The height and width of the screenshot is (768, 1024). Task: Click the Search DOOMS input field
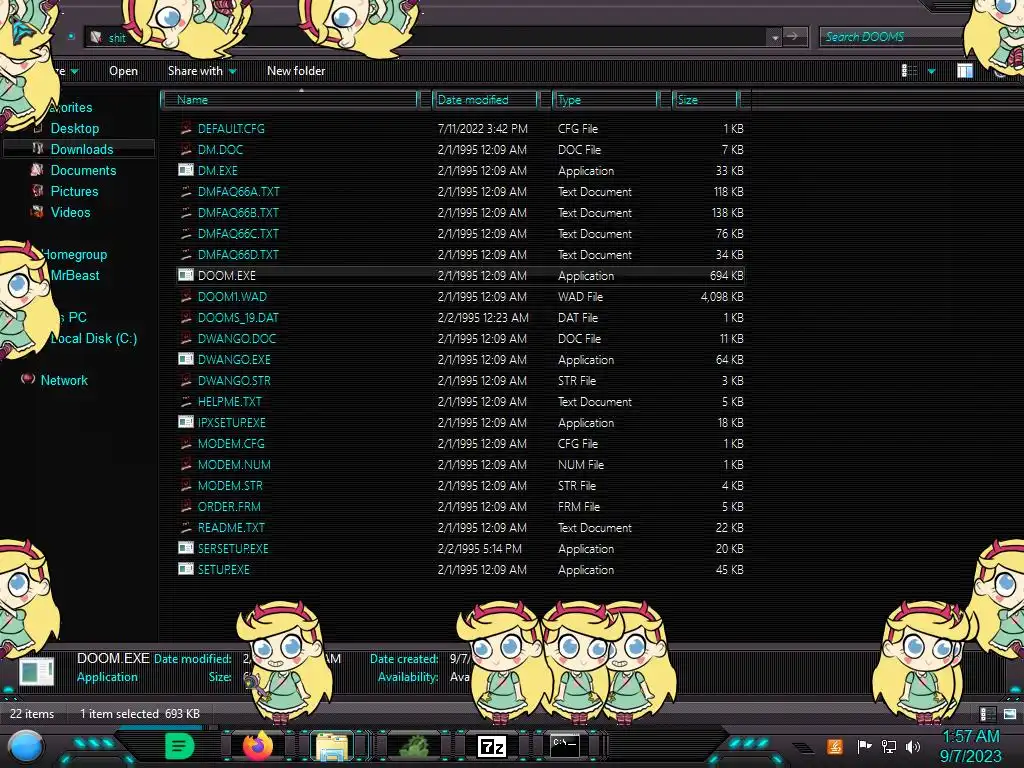(891, 37)
